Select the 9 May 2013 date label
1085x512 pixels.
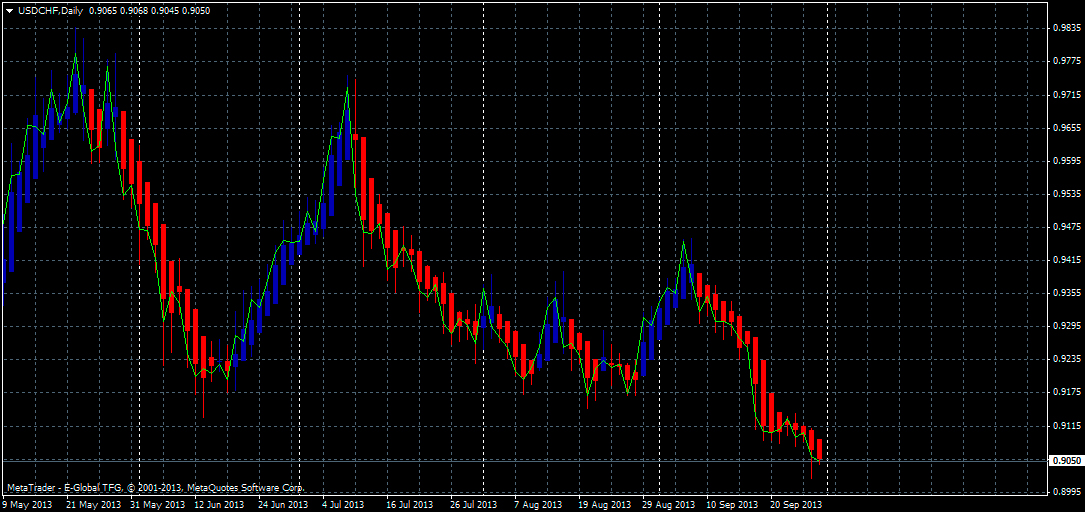pyautogui.click(x=28, y=505)
